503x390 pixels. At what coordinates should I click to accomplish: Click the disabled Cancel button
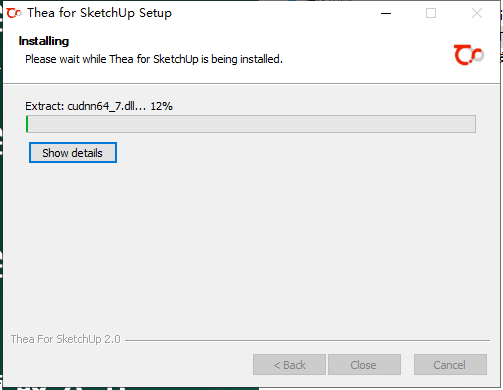point(450,365)
